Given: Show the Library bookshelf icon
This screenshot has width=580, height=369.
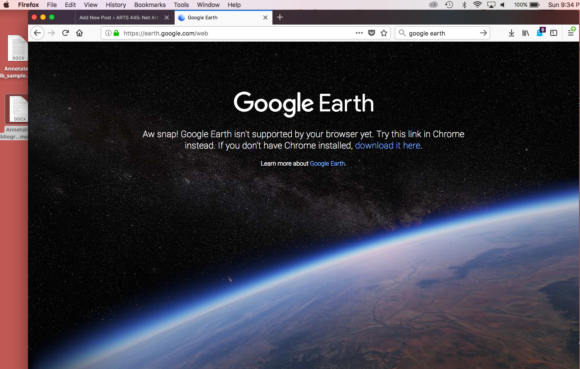Looking at the screenshot, I should (x=525, y=33).
